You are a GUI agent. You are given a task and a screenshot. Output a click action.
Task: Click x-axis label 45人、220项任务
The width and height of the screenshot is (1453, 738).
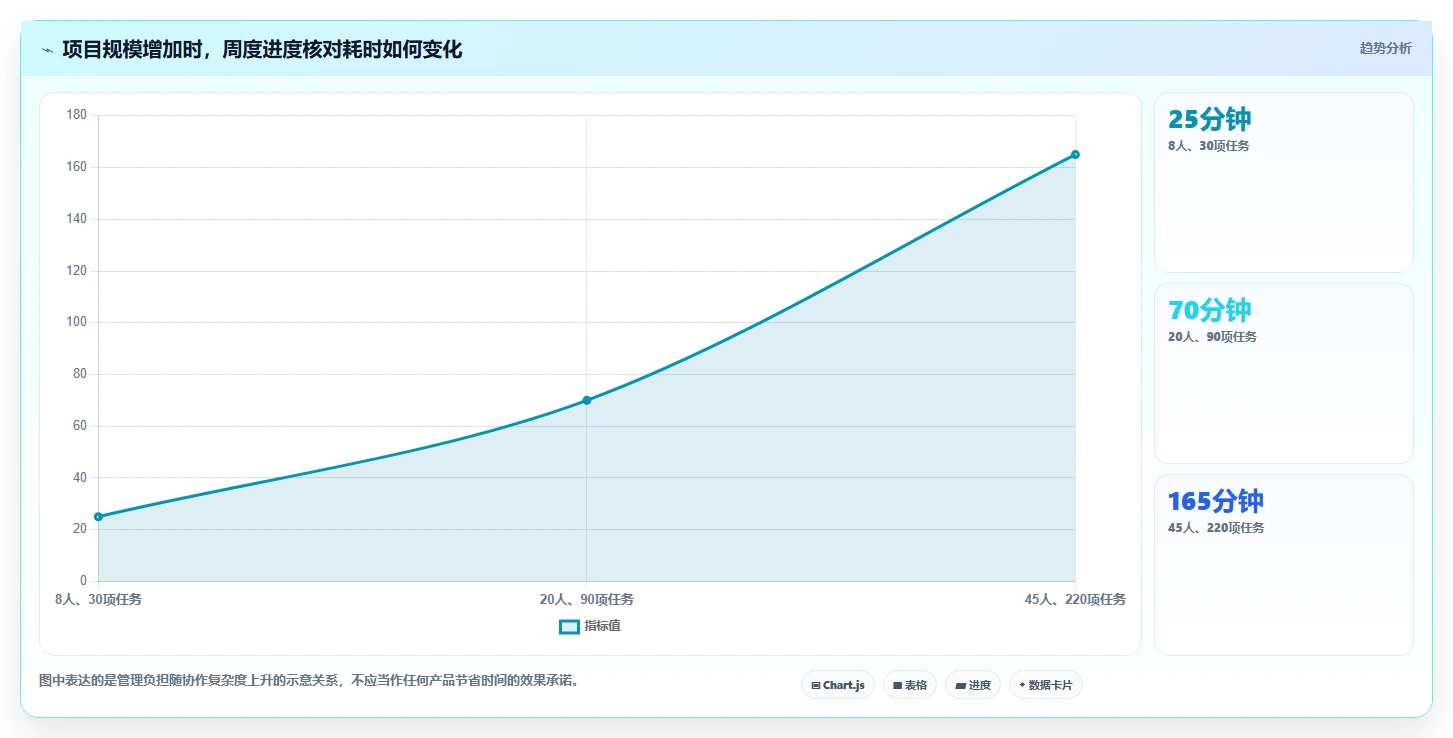pos(1075,600)
